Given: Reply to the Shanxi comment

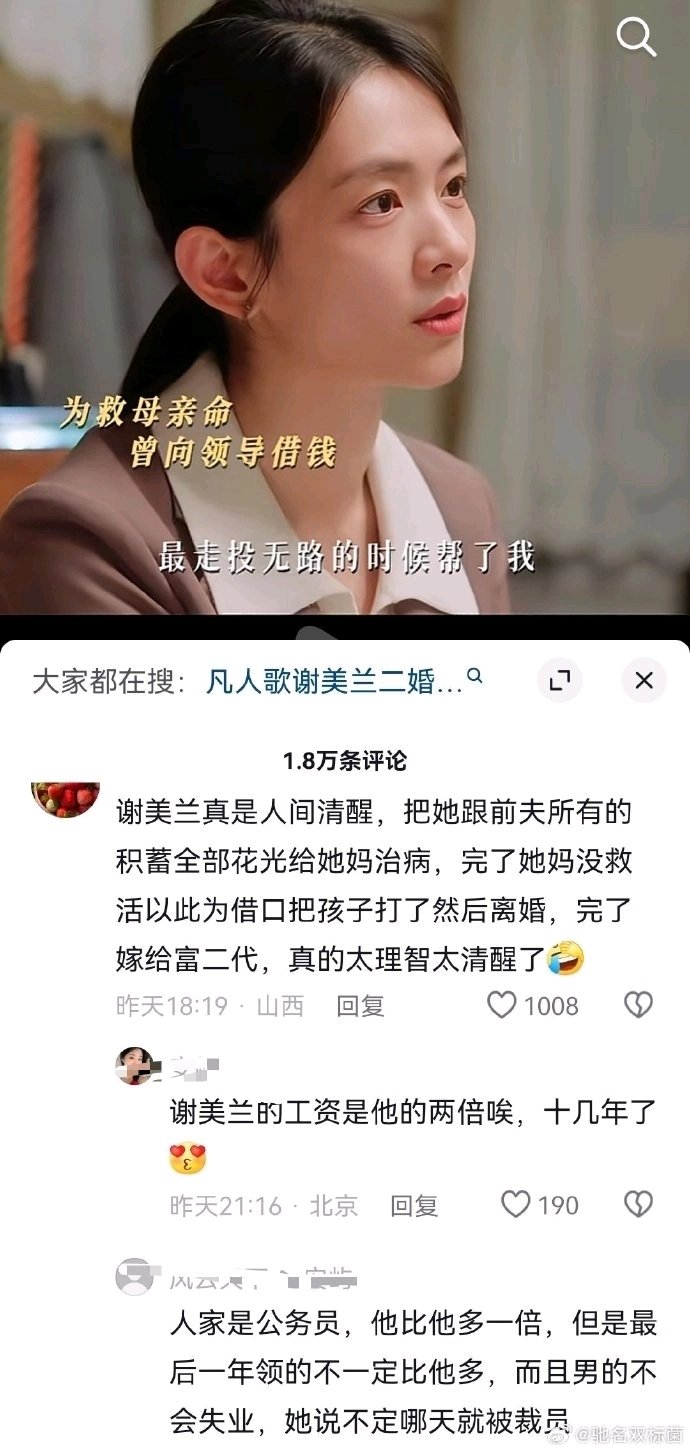Looking at the screenshot, I should click(x=360, y=1005).
